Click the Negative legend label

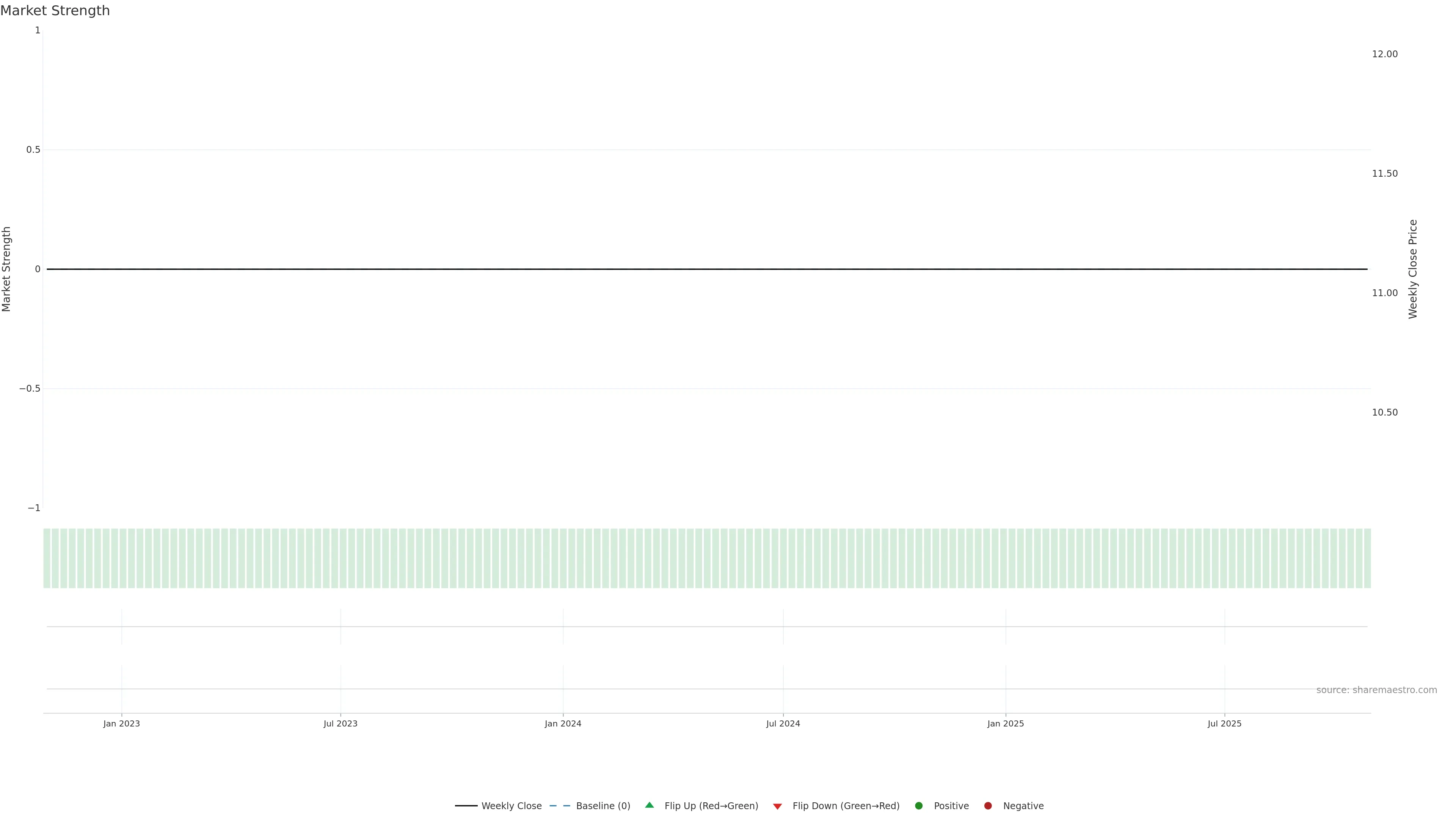click(x=1023, y=806)
